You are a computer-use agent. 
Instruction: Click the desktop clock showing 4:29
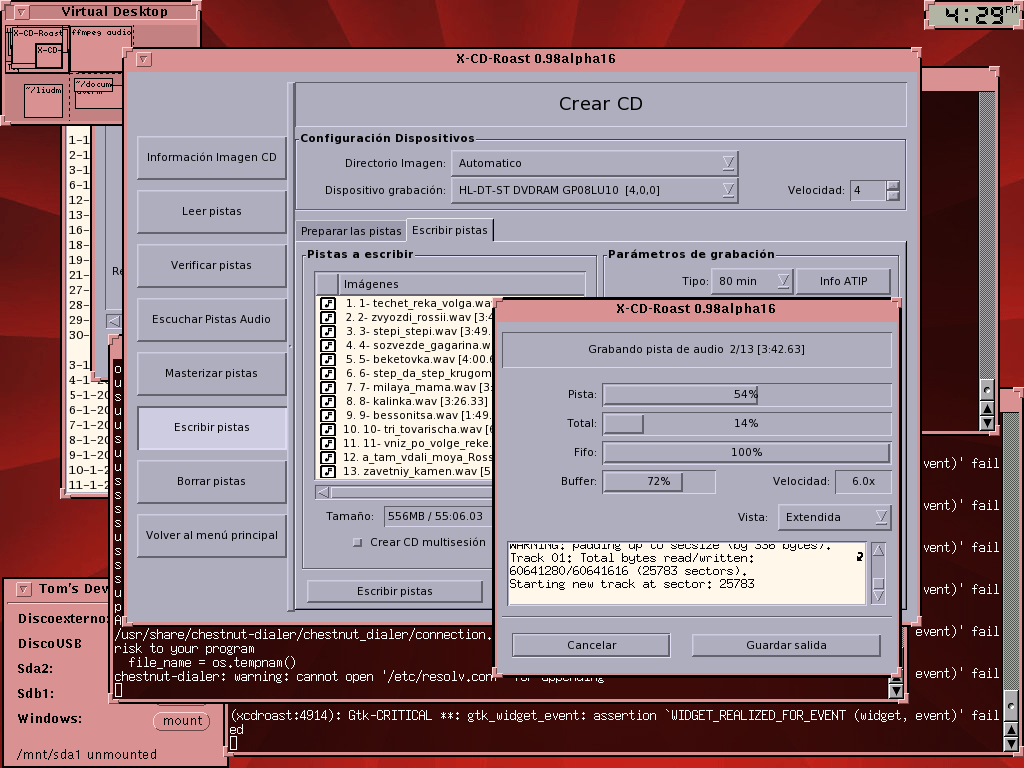click(x=973, y=14)
